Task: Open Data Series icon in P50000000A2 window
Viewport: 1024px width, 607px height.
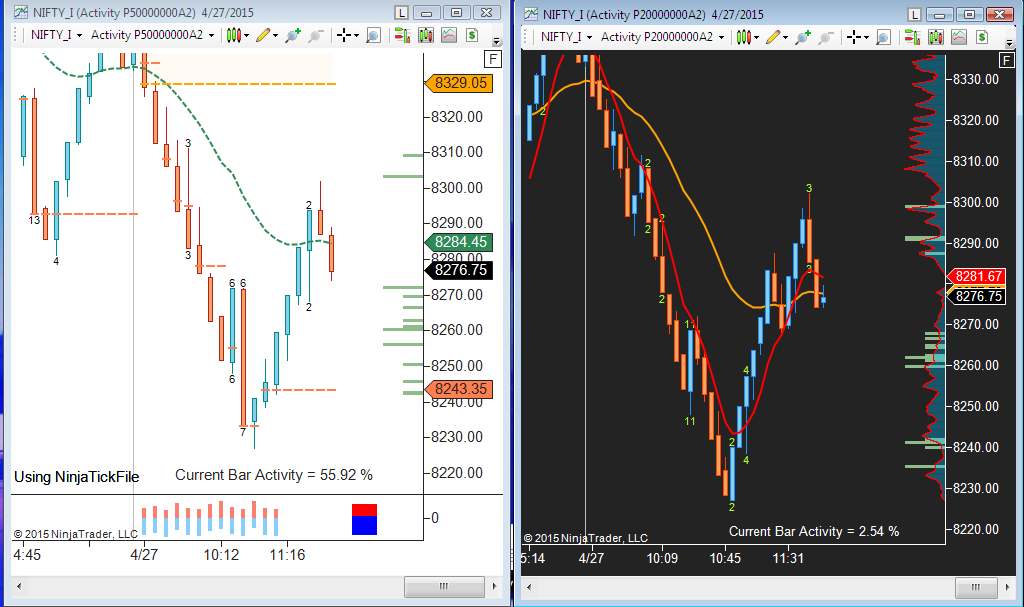Action: pos(426,35)
